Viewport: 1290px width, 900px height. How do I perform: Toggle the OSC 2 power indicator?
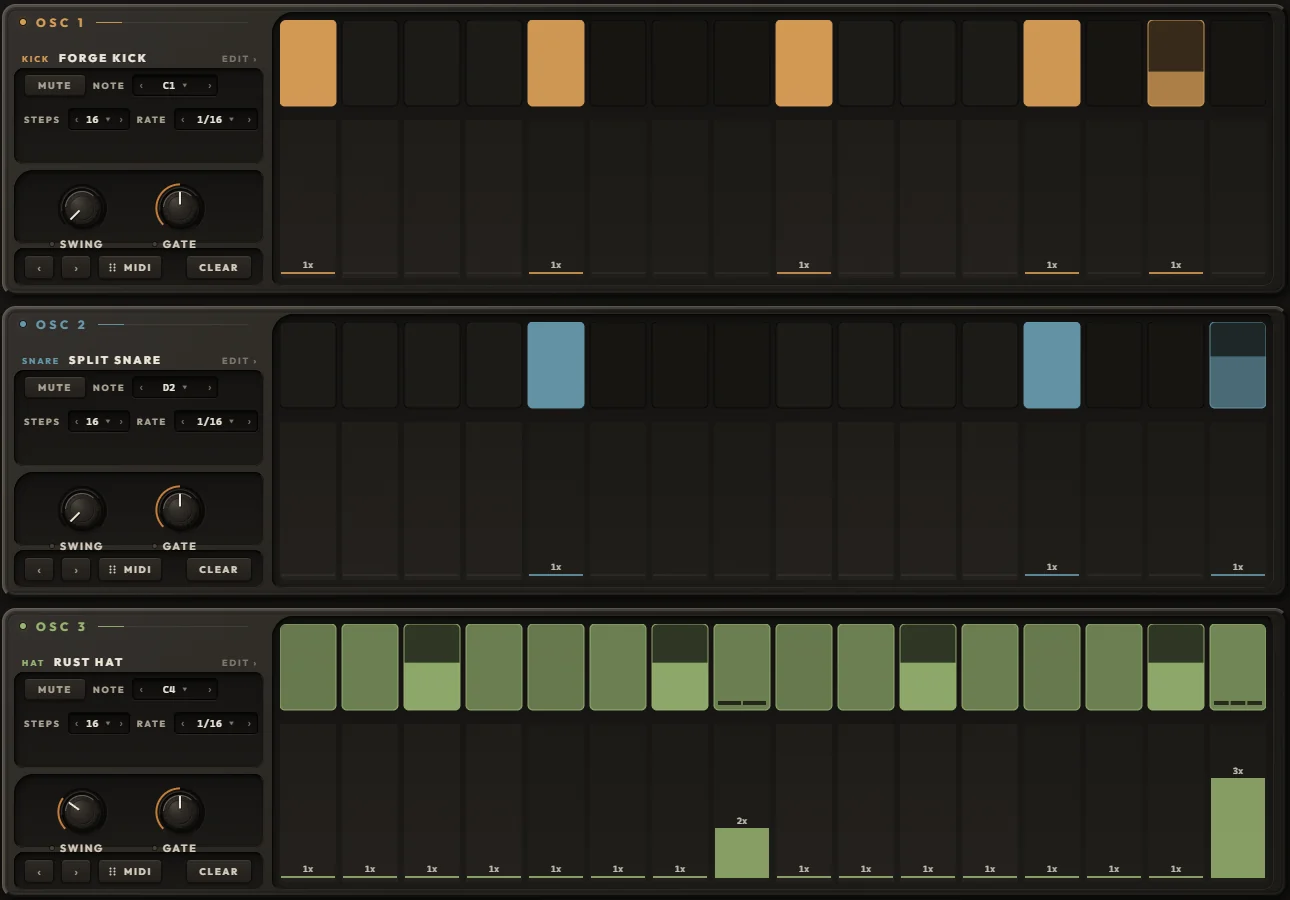[x=23, y=324]
